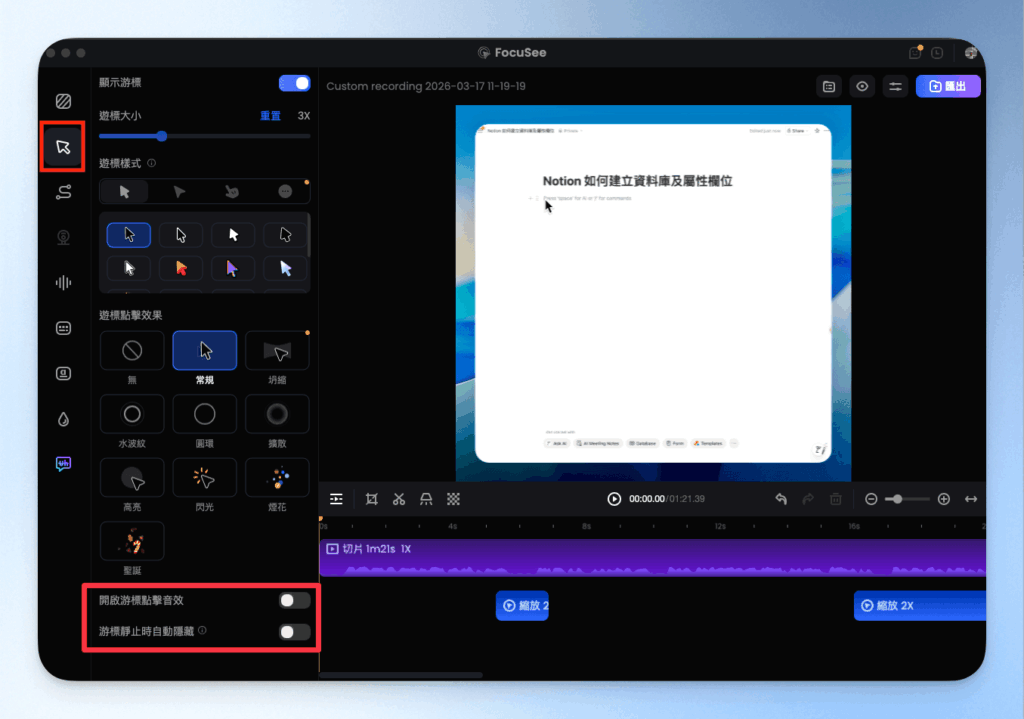Adjust the cursor size slider
This screenshot has width=1024, height=719.
coord(163,136)
